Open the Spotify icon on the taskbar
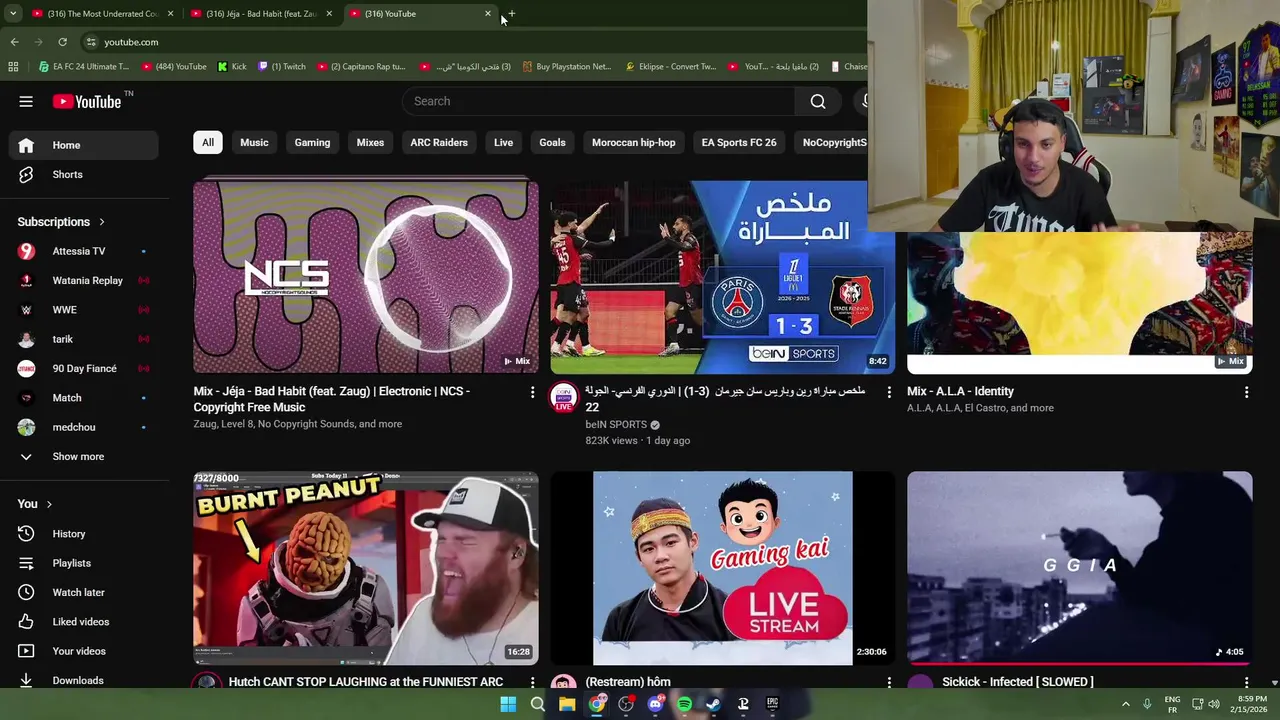The width and height of the screenshot is (1280, 720). point(684,704)
